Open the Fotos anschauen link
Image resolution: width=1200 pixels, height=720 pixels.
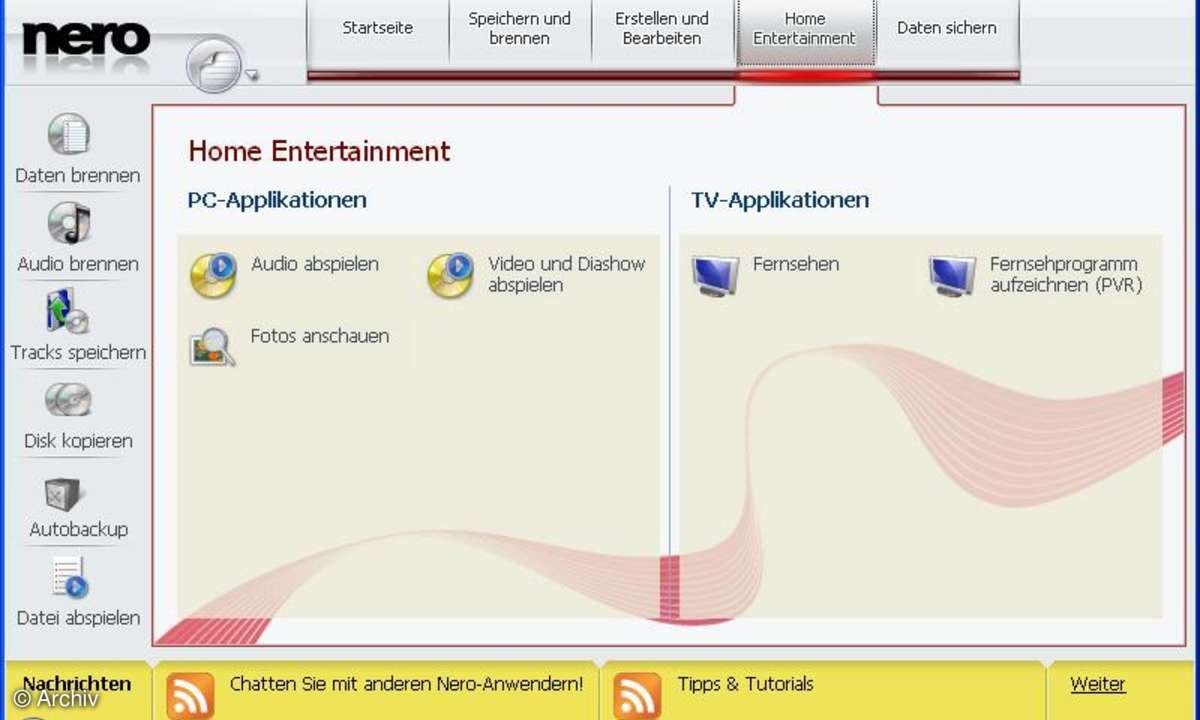pos(320,336)
